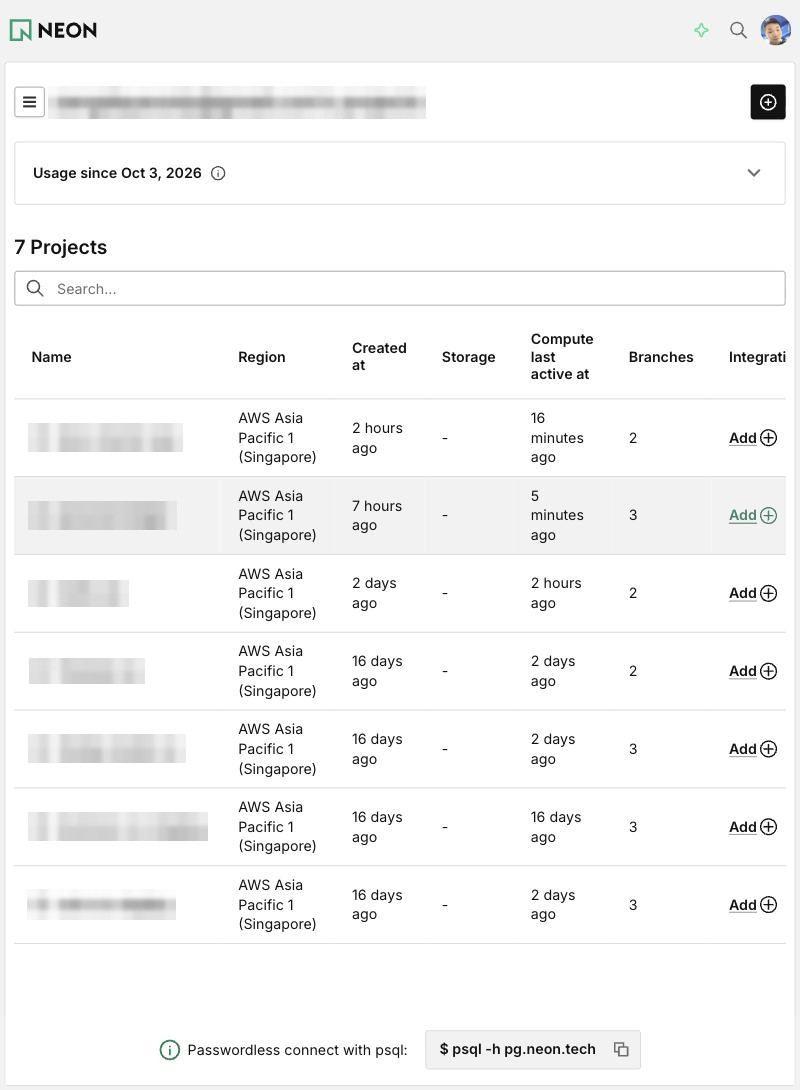
Task: Add integration for project last active 16 days ago
Action: pyautogui.click(x=753, y=827)
